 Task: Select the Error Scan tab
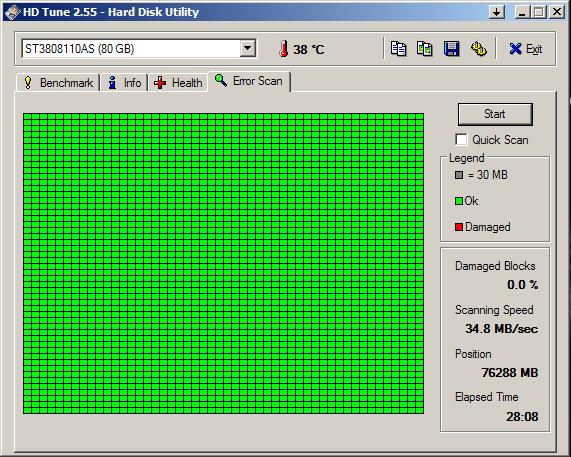(x=249, y=81)
